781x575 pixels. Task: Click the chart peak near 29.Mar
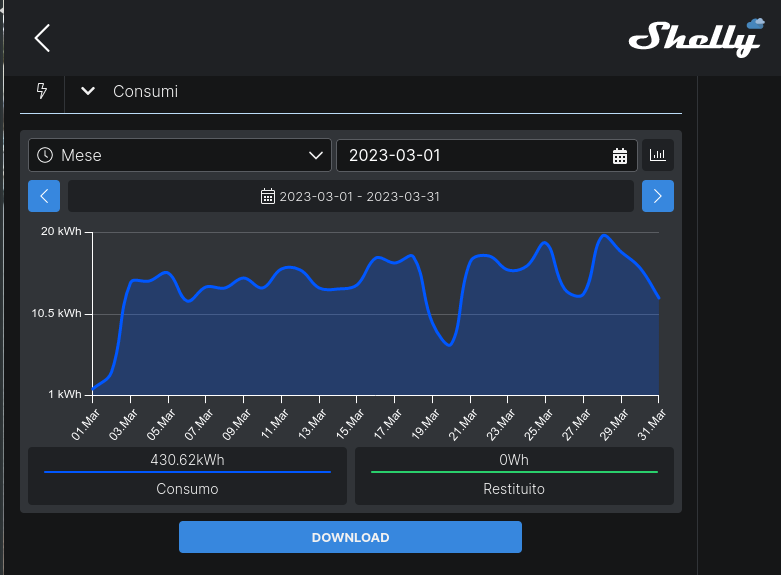coord(603,236)
